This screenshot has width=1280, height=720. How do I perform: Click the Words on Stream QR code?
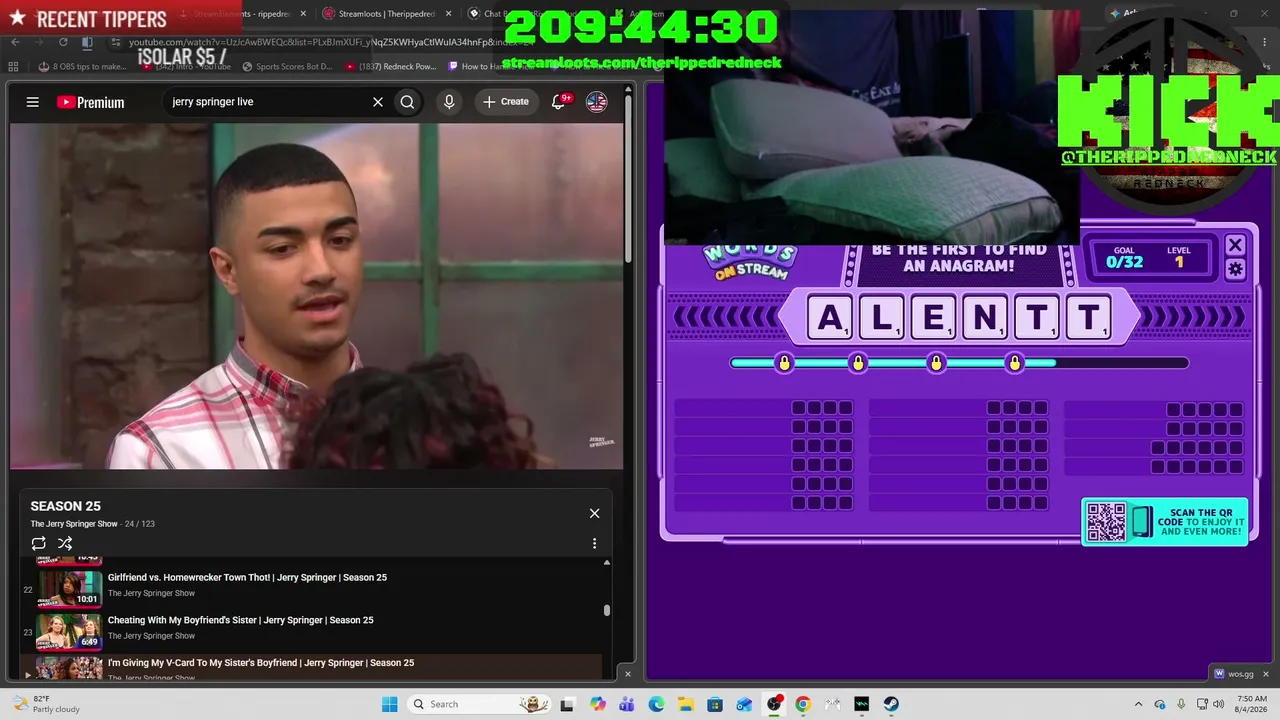(1106, 522)
